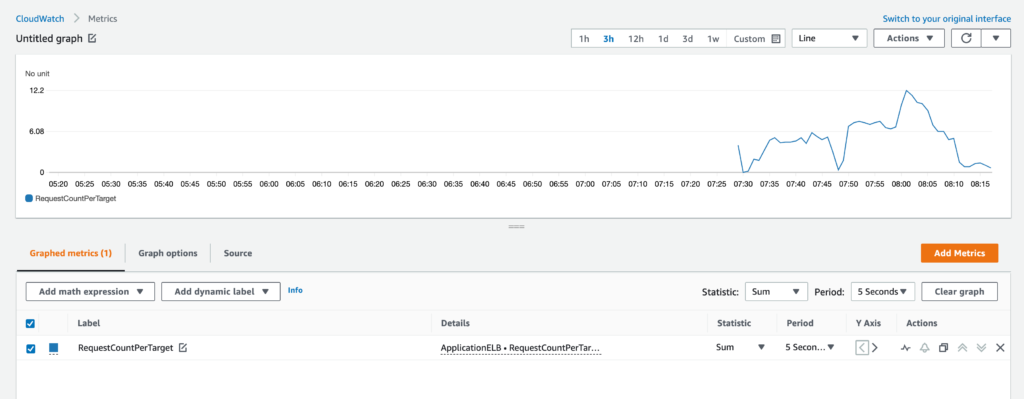Select the 1d time range
The height and width of the screenshot is (399, 1024).
coord(663,39)
